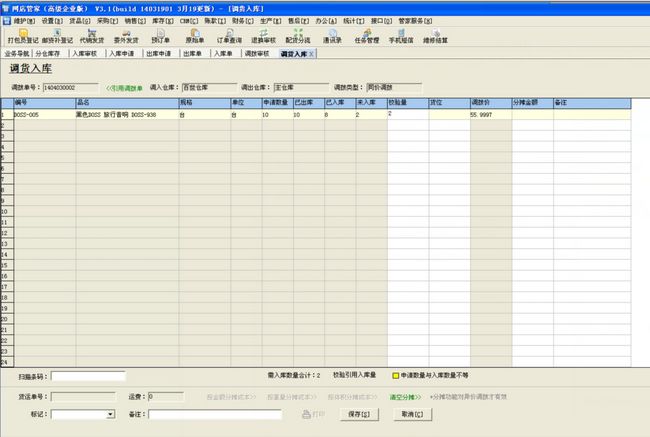Screen dimensions: 650x437
Task: Click the 品名 column header
Action: click(x=127, y=103)
